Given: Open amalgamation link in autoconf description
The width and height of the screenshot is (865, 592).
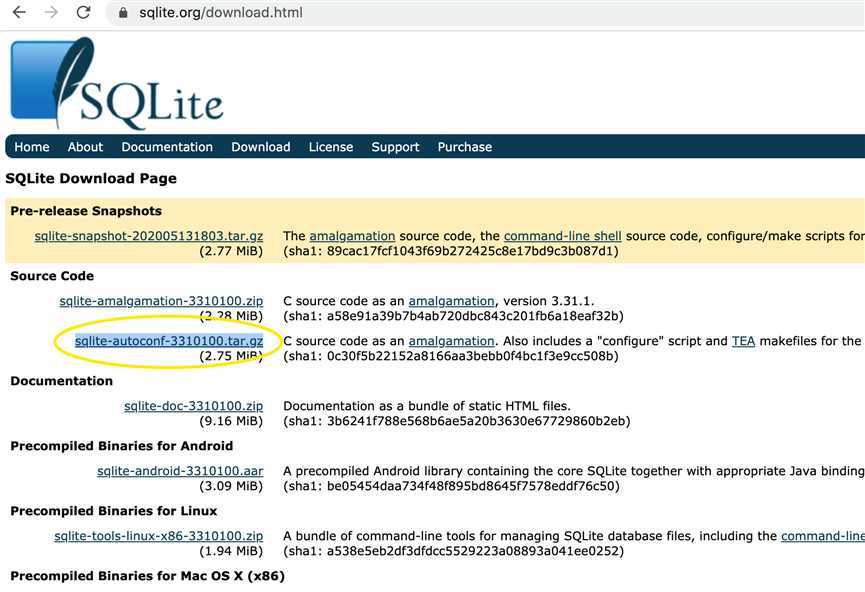Looking at the screenshot, I should click(451, 341).
